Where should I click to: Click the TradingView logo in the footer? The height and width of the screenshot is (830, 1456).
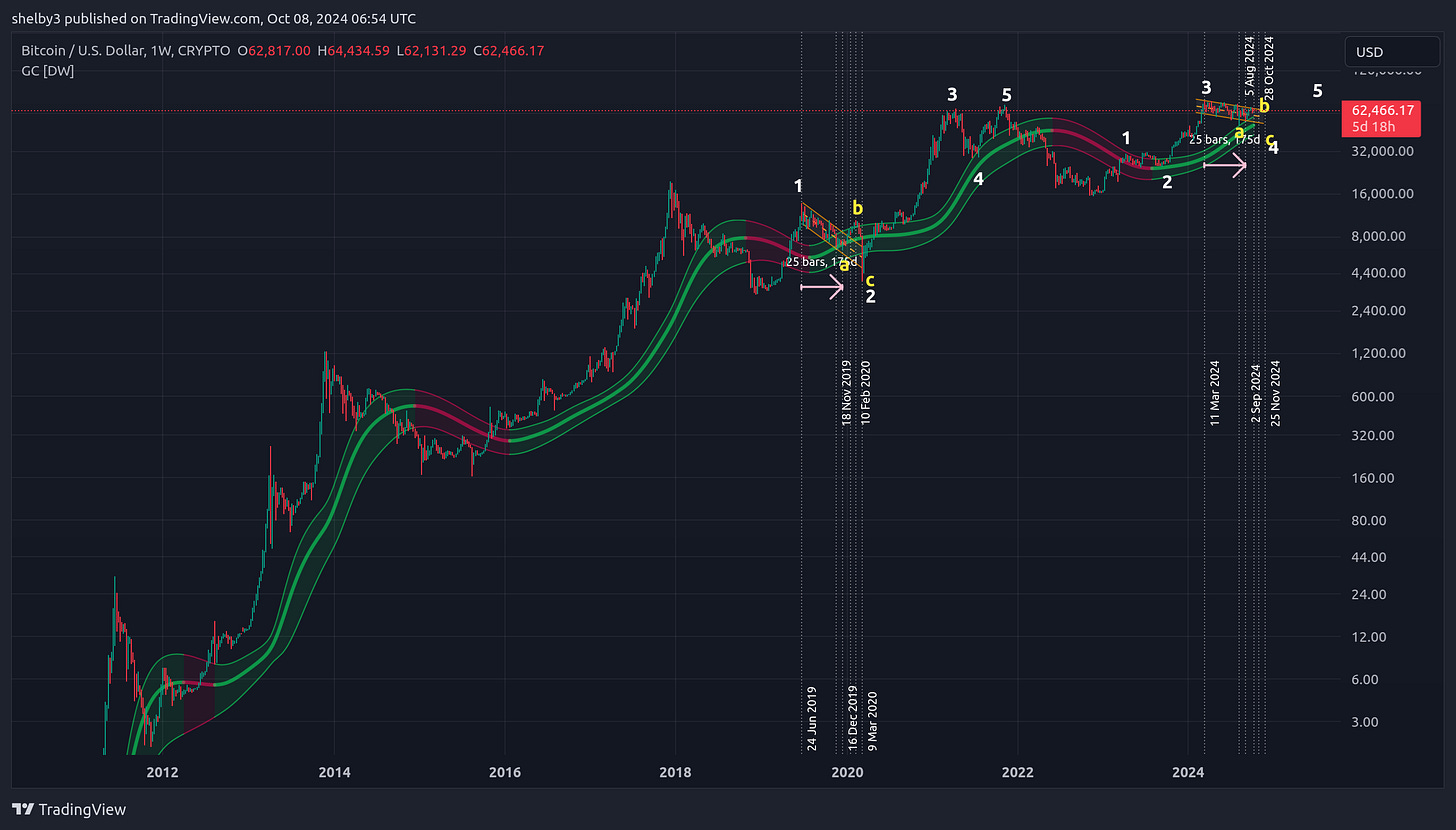pyautogui.click(x=69, y=809)
